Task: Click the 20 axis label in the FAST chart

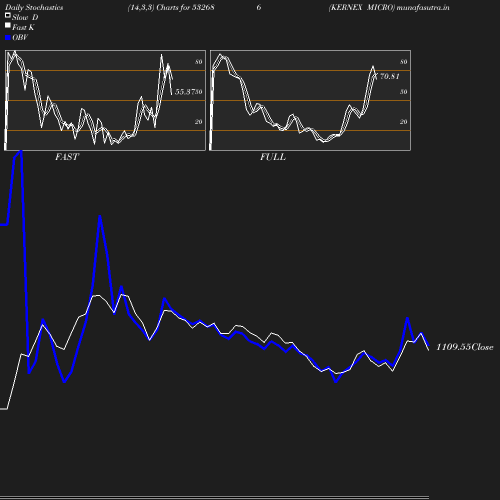Action: (199, 122)
